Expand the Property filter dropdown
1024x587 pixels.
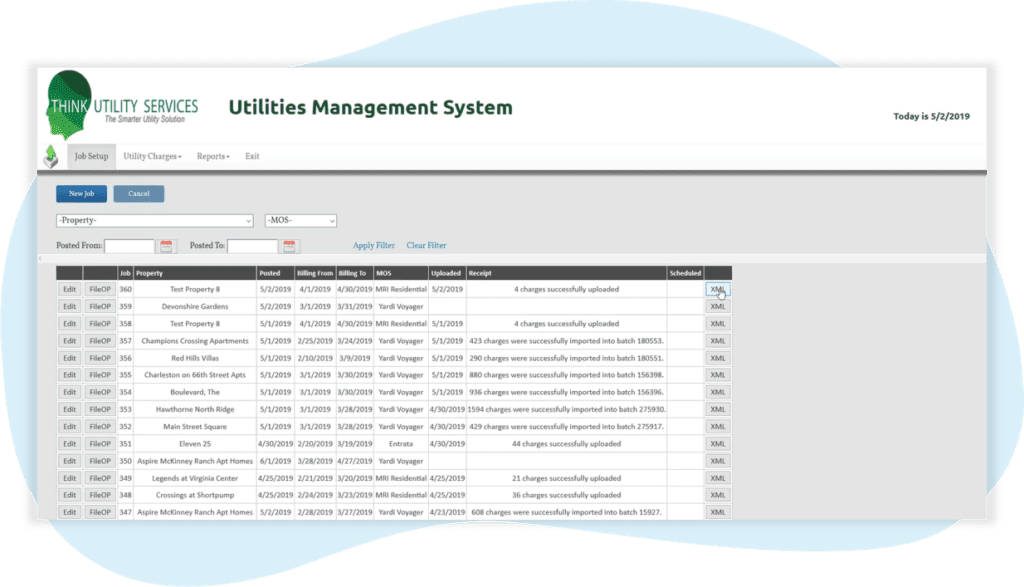154,220
